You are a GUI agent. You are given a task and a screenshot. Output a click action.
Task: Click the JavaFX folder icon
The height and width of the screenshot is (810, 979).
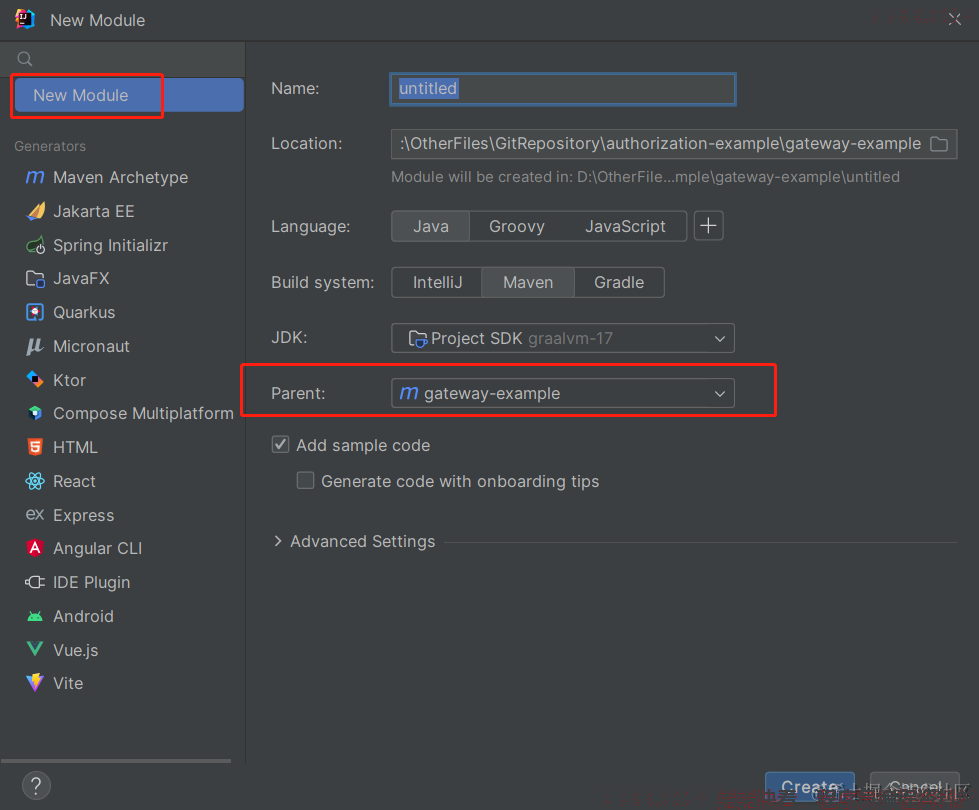[35, 279]
